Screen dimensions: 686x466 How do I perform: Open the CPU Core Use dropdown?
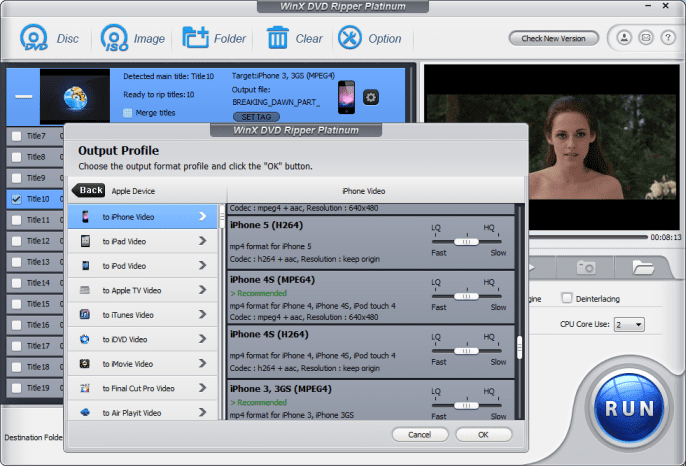point(629,325)
